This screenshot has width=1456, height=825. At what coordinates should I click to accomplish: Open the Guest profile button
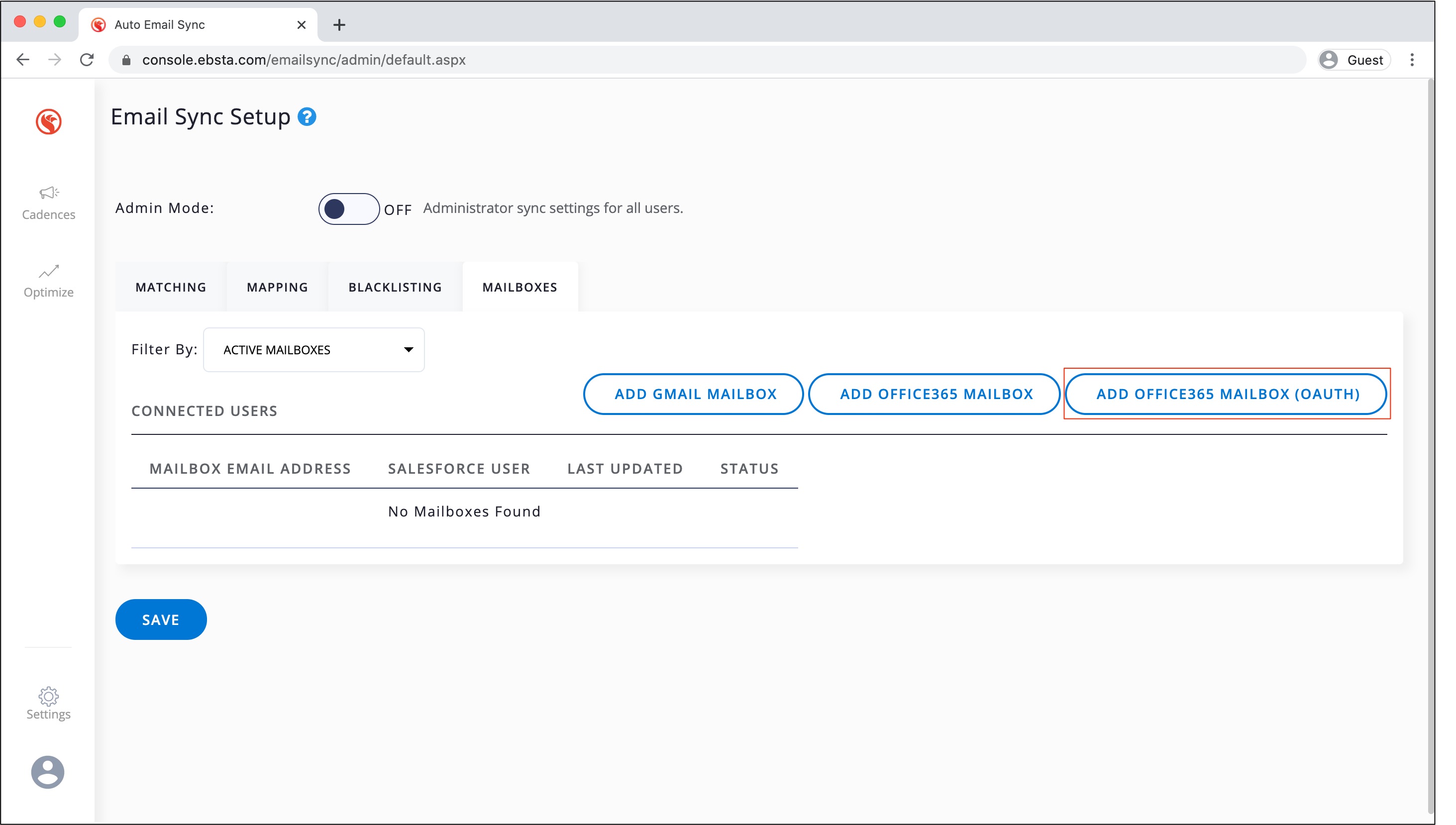tap(1353, 60)
